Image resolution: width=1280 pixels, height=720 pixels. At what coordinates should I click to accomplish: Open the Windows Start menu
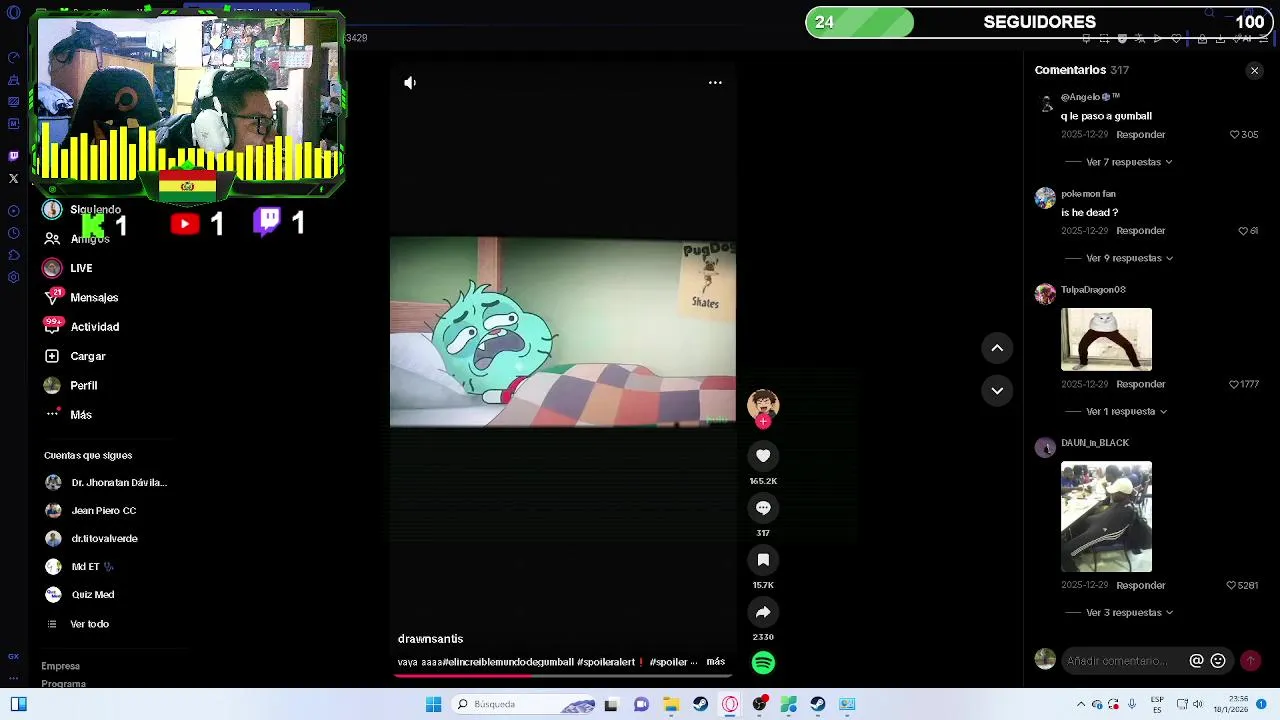tap(433, 705)
